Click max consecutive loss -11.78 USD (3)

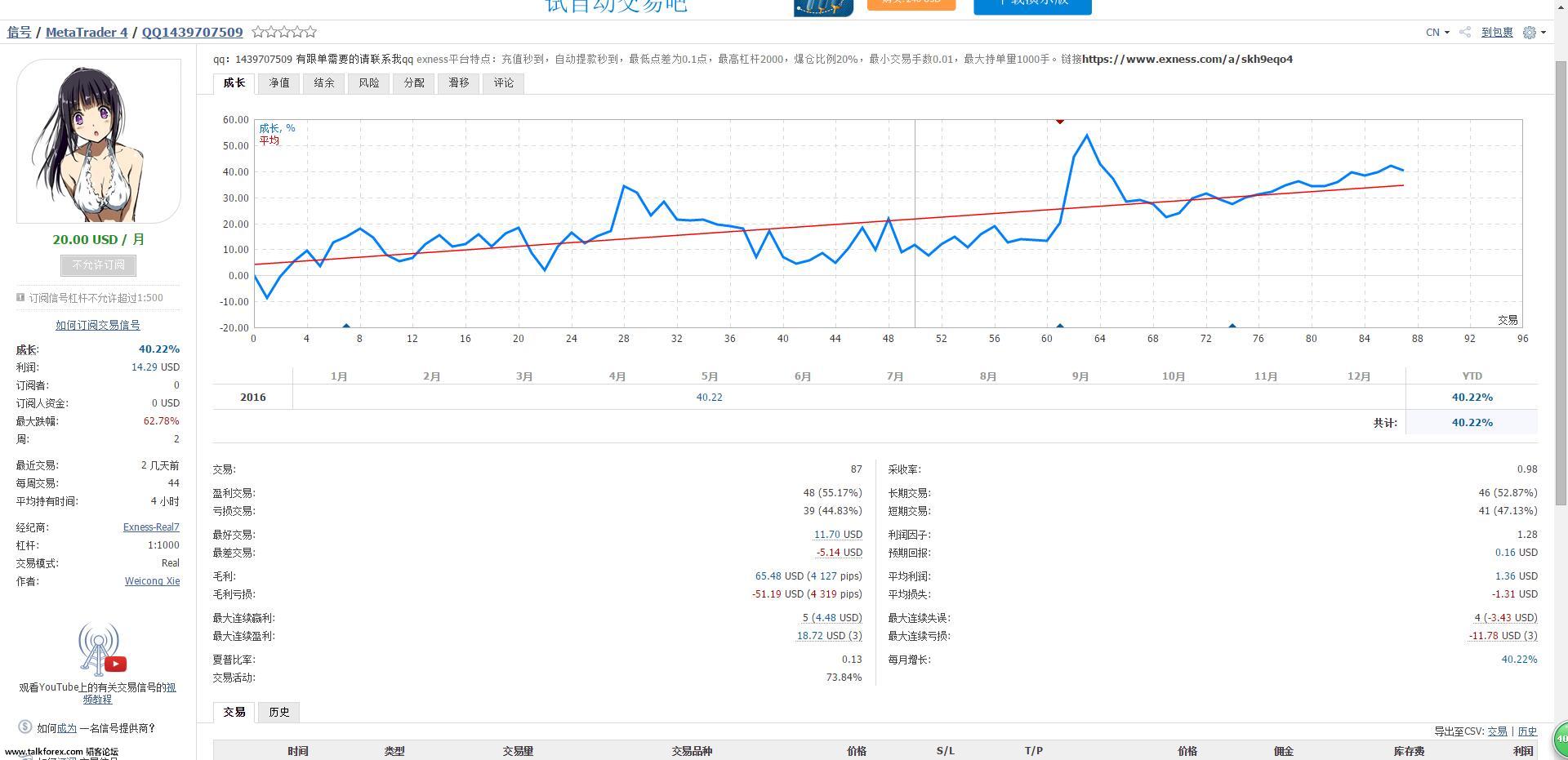pyautogui.click(x=1503, y=636)
